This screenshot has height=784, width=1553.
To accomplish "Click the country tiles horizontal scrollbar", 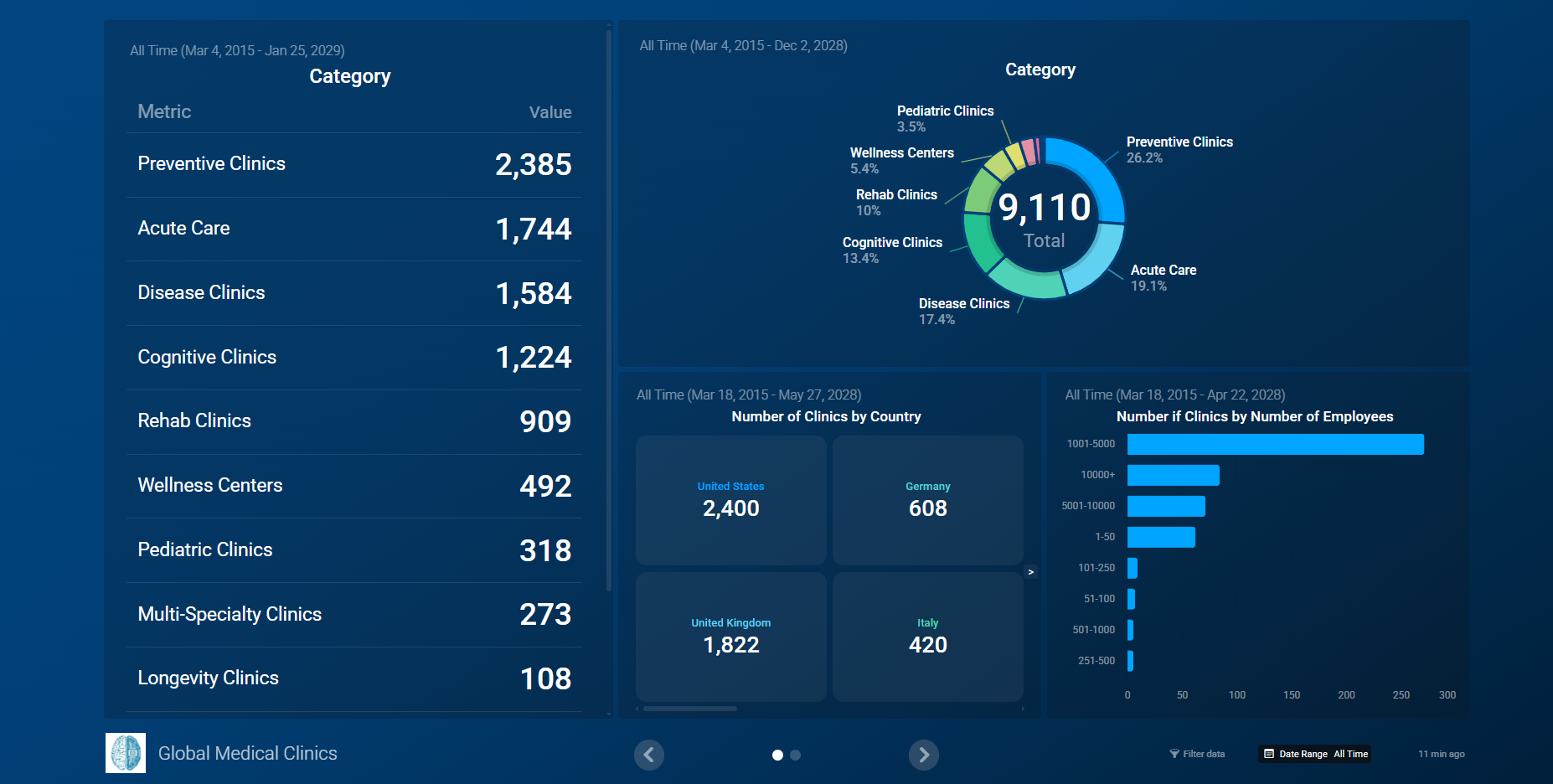I will tap(689, 709).
